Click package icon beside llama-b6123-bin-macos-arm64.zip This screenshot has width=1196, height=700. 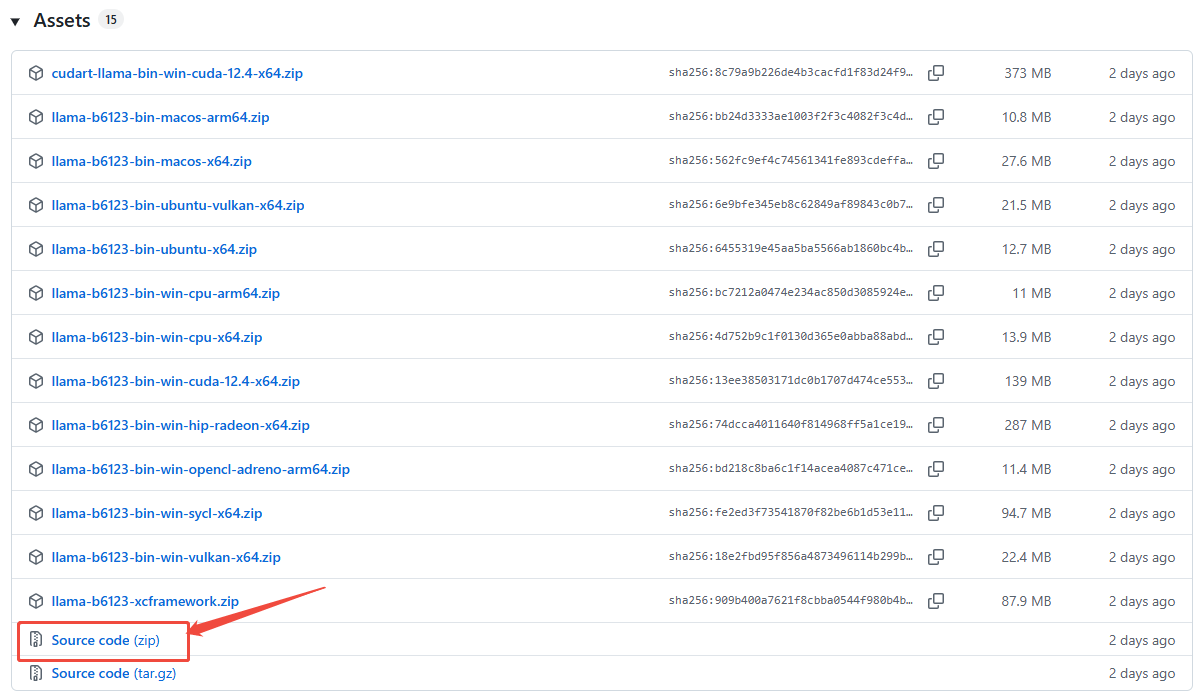[36, 117]
